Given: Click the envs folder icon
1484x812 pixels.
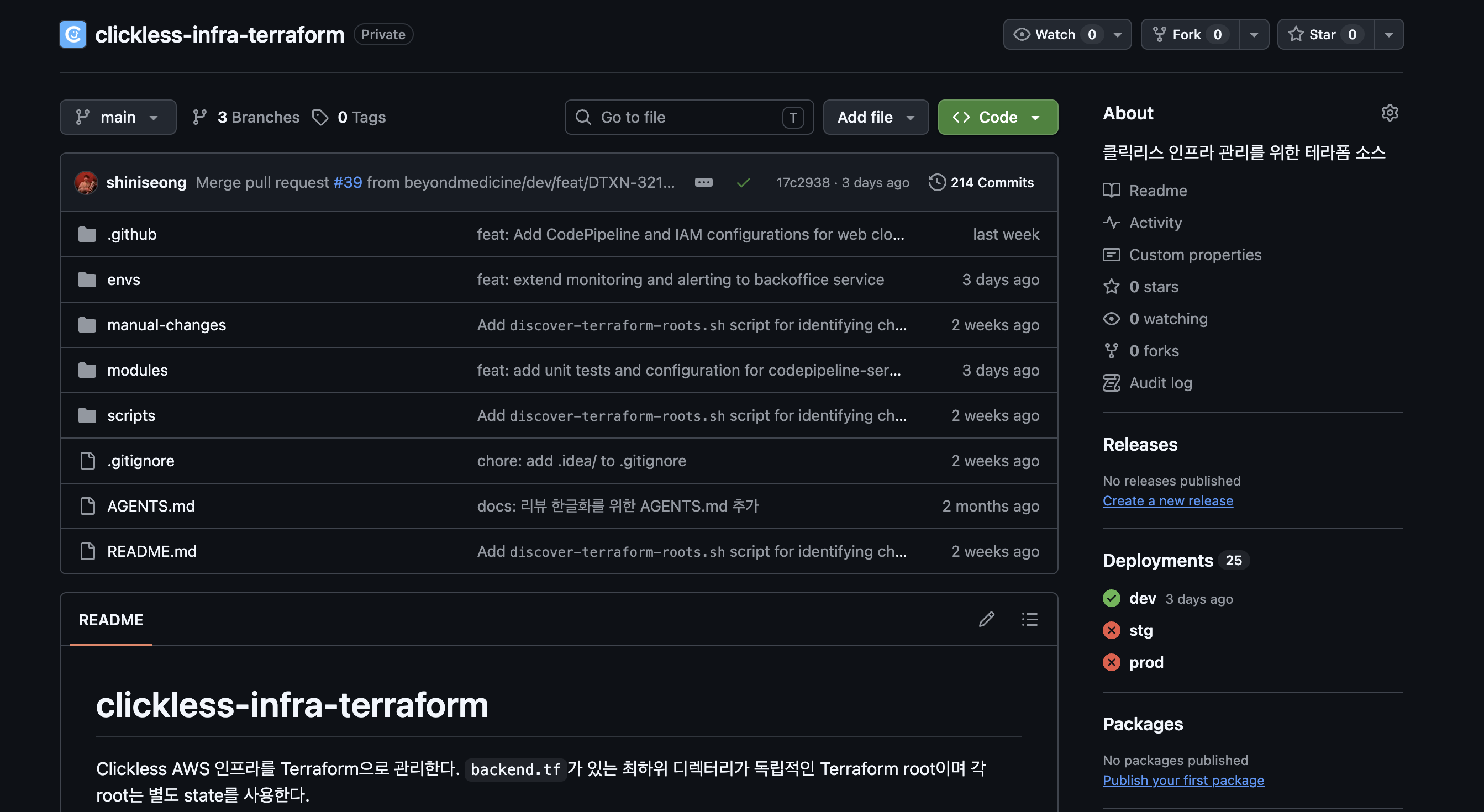Looking at the screenshot, I should [87, 280].
